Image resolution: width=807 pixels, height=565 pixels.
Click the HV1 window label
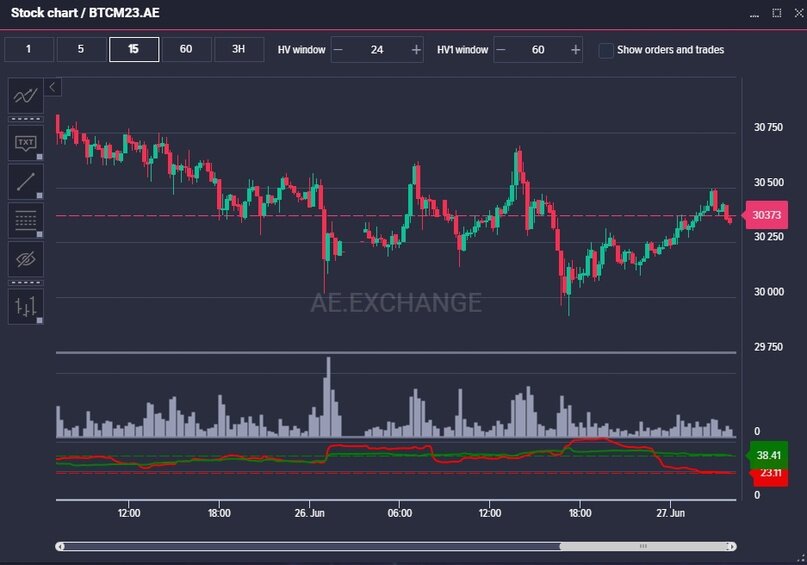[463, 50]
